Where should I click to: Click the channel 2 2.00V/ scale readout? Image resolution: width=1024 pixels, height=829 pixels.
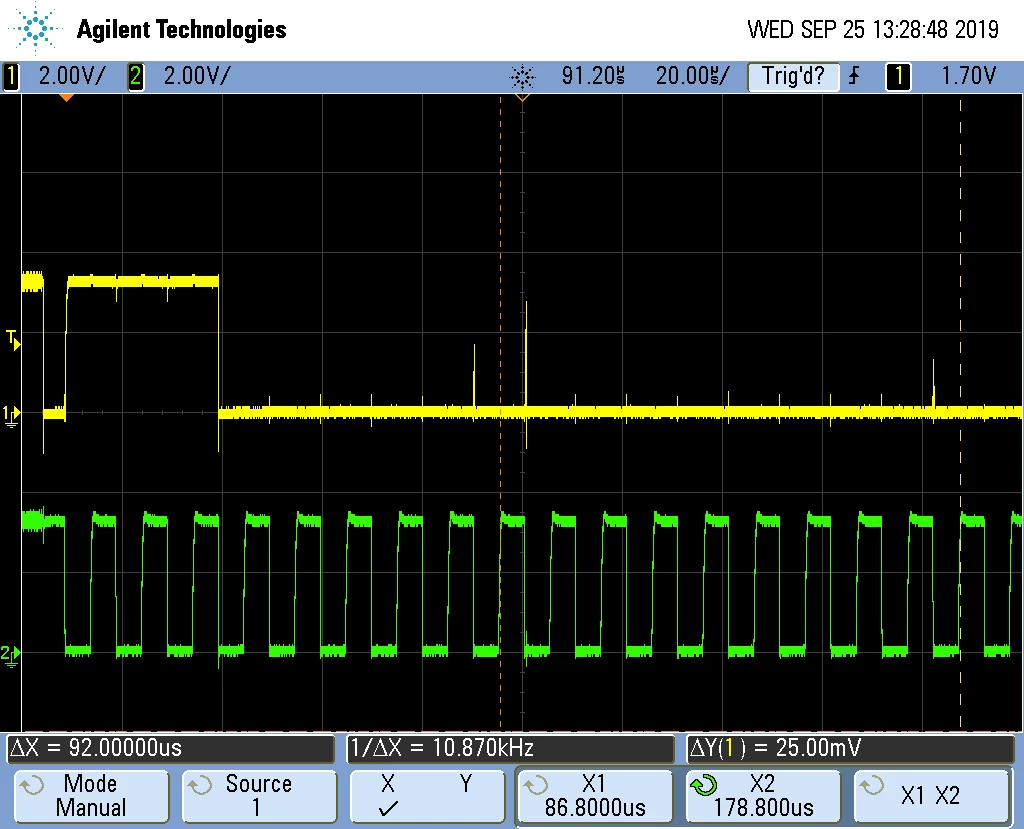tap(197, 76)
